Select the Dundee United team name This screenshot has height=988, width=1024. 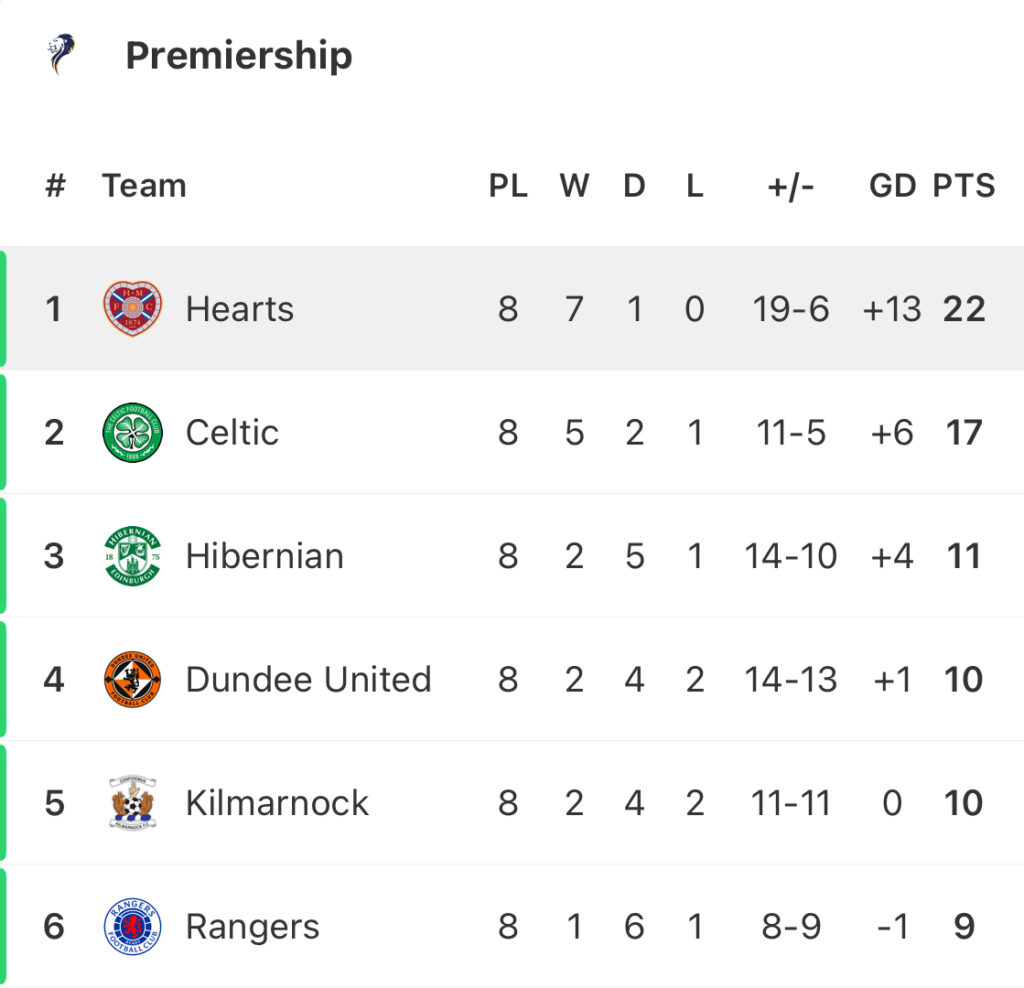click(308, 680)
